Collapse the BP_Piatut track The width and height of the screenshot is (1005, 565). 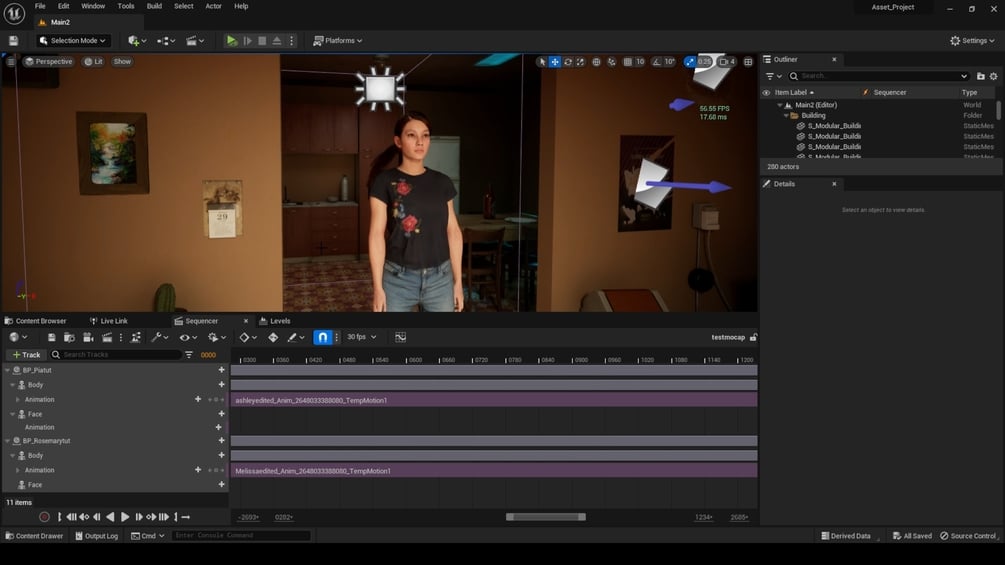(8, 370)
